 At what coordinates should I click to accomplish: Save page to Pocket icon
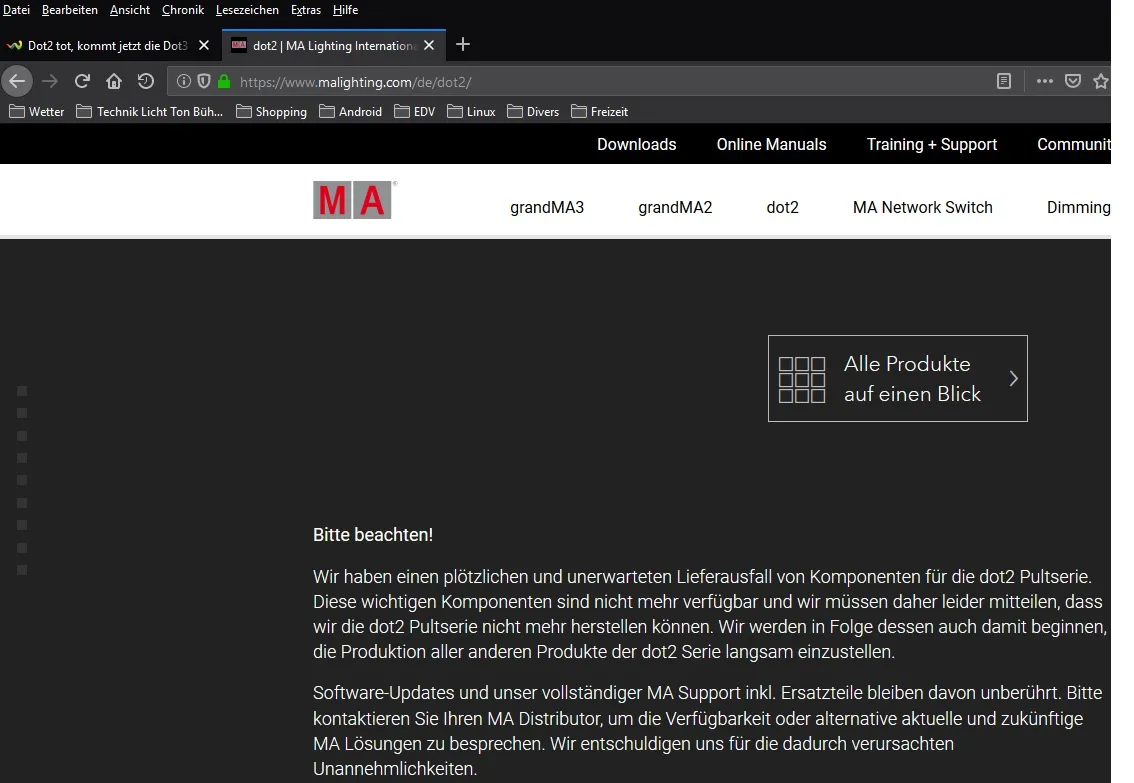[x=1073, y=81]
